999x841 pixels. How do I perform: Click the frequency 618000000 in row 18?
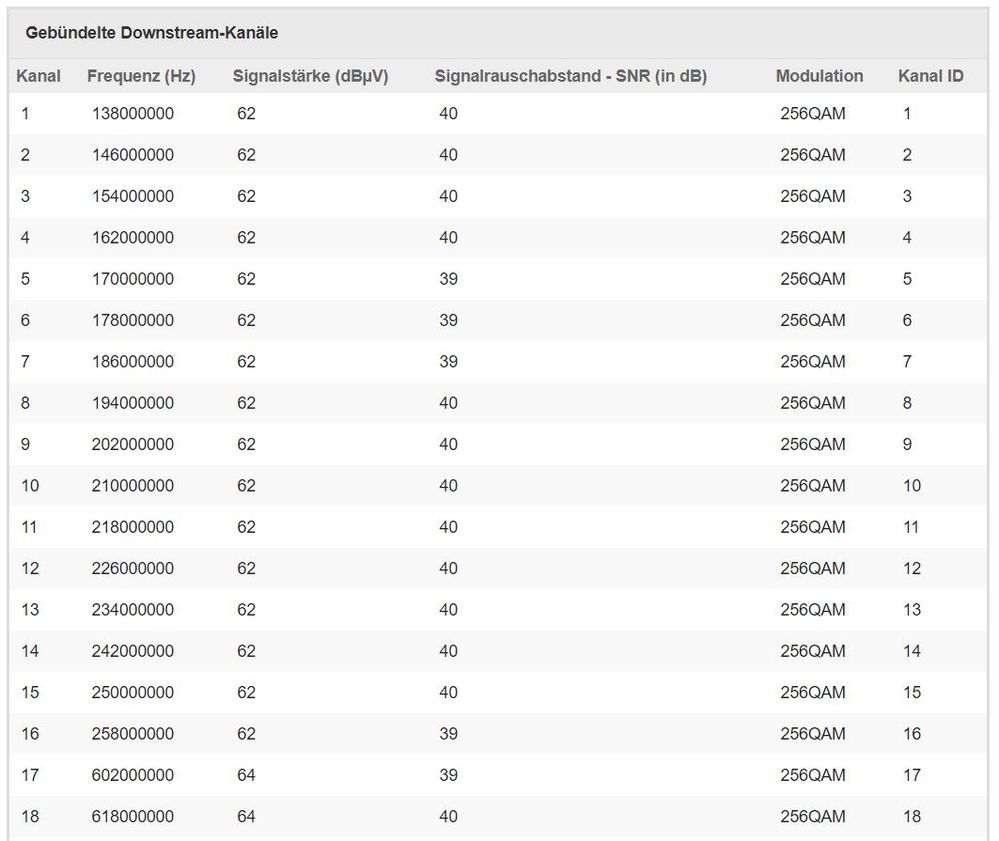click(133, 817)
